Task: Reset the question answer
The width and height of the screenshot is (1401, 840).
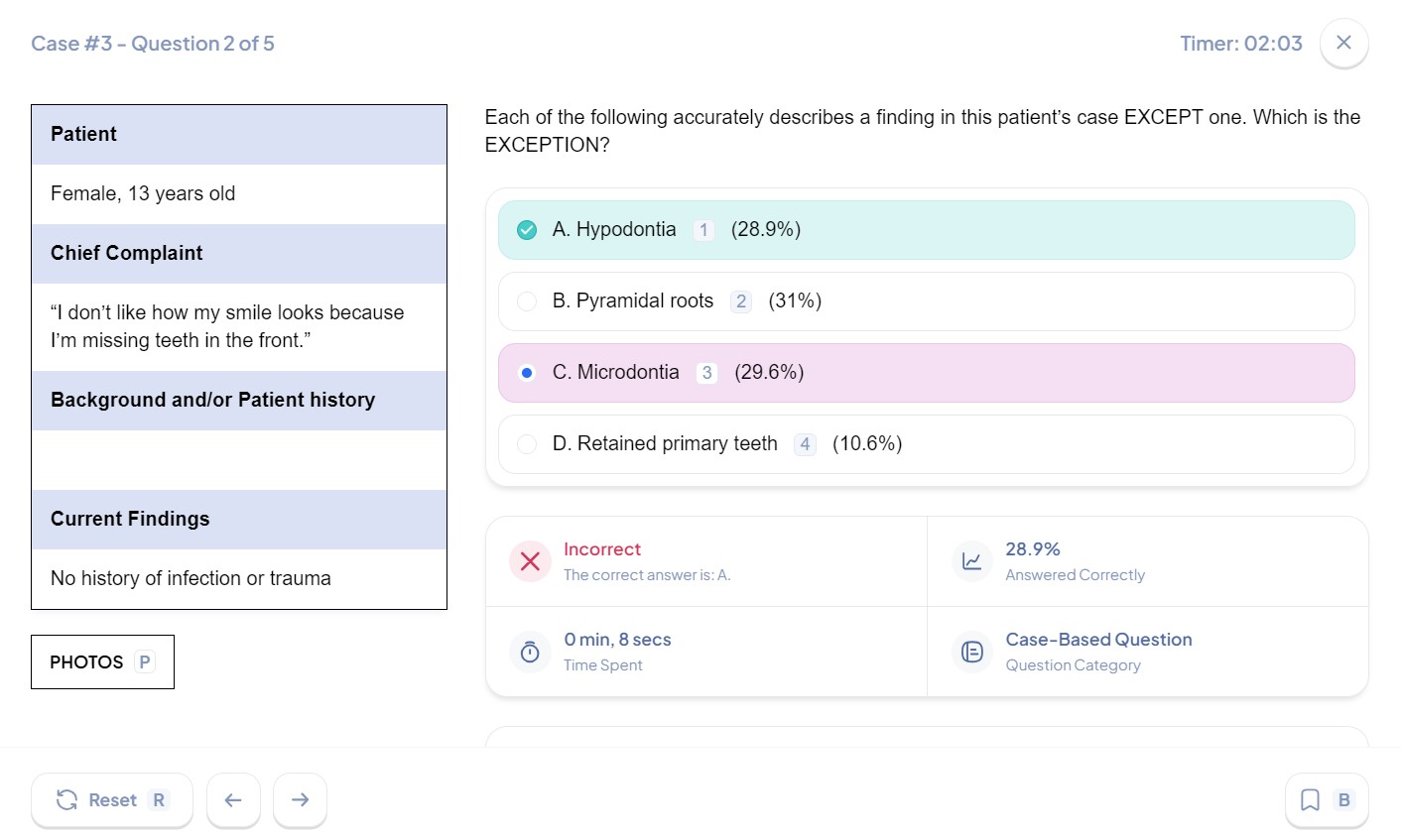Action: pos(111,799)
